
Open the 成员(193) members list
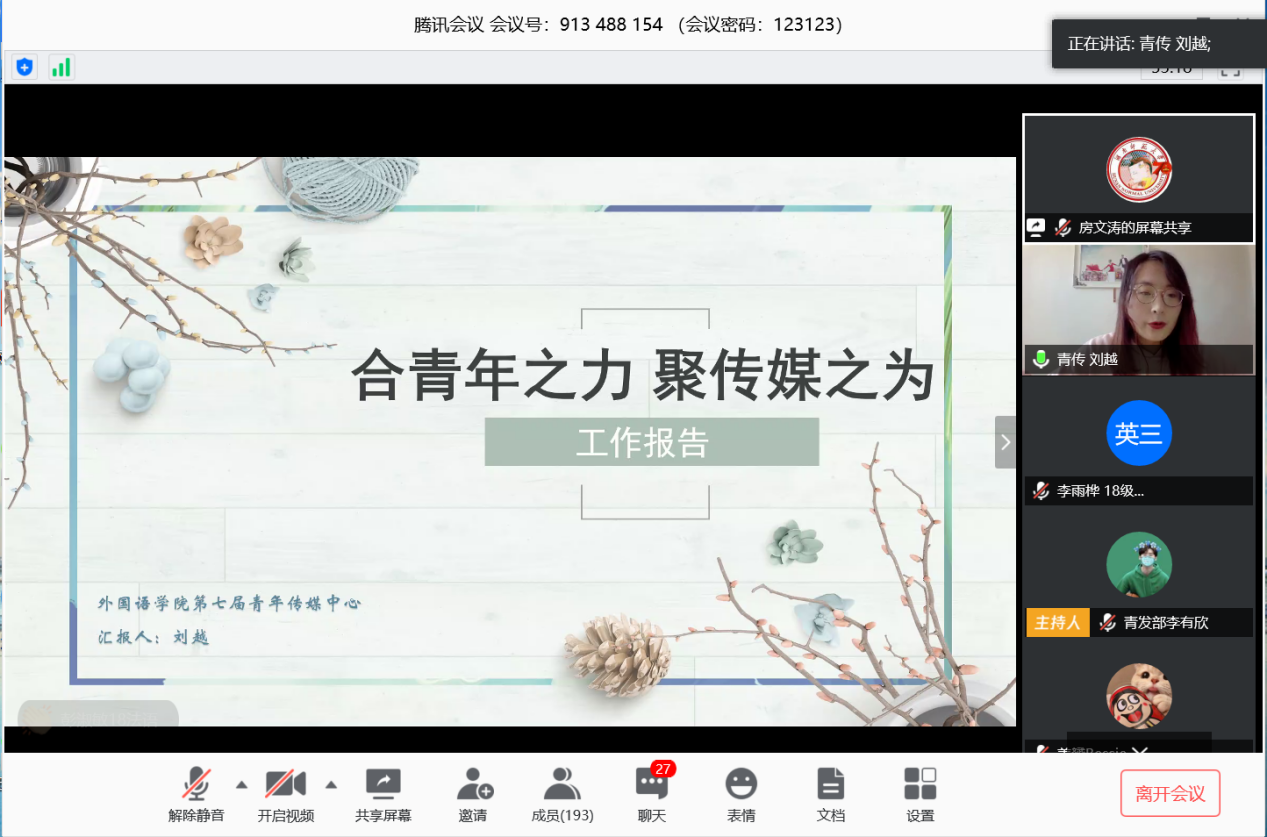click(x=562, y=795)
